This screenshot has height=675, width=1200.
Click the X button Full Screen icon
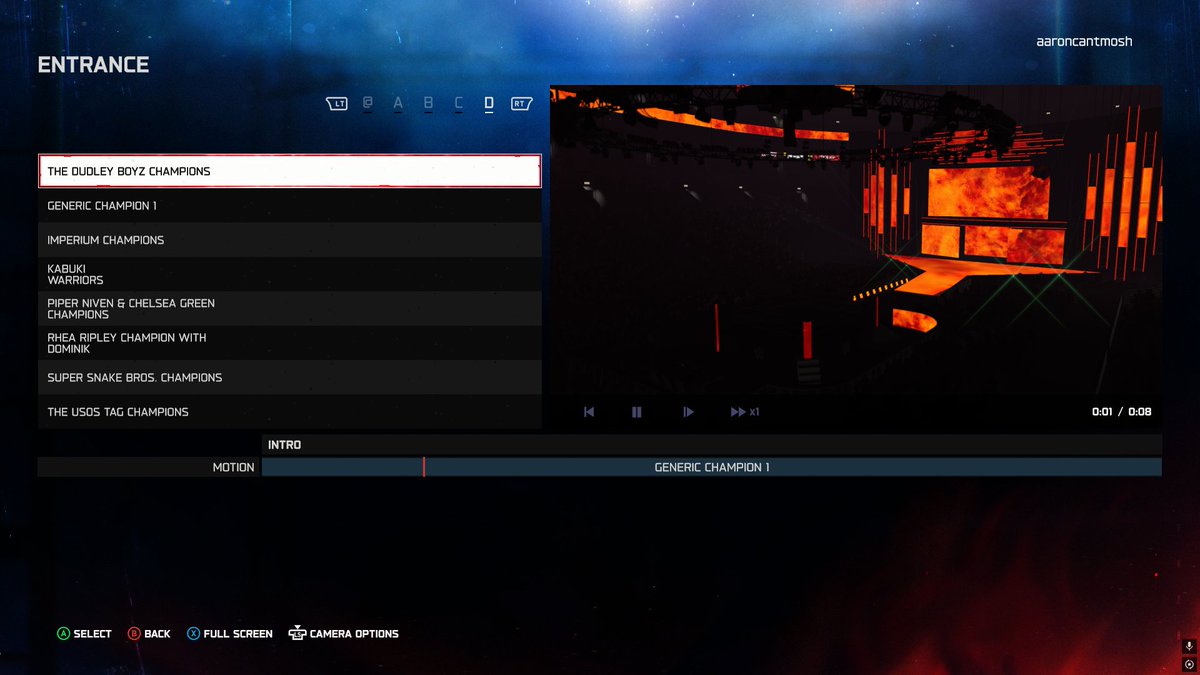(x=193, y=634)
